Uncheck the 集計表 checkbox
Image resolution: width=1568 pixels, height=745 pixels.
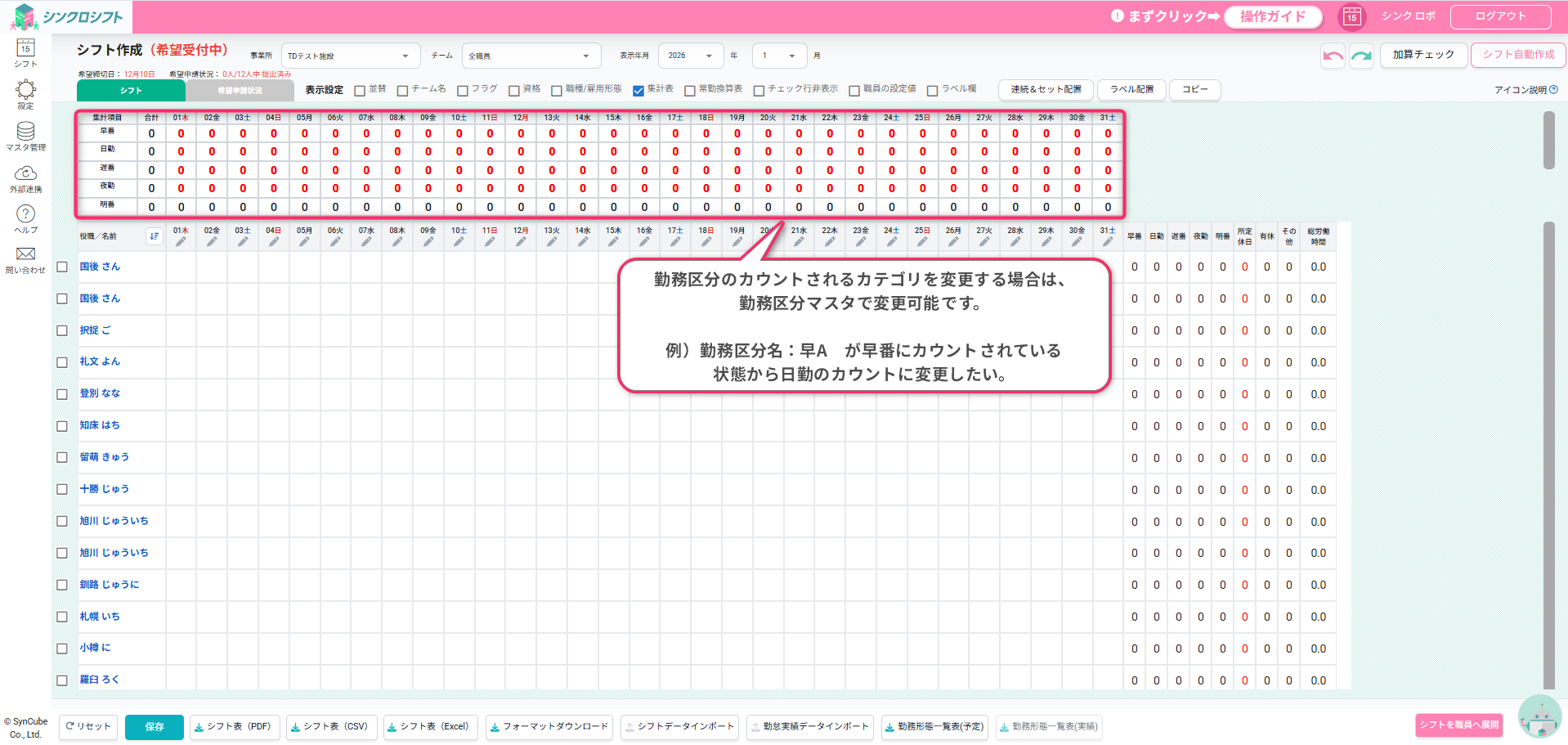coord(638,91)
